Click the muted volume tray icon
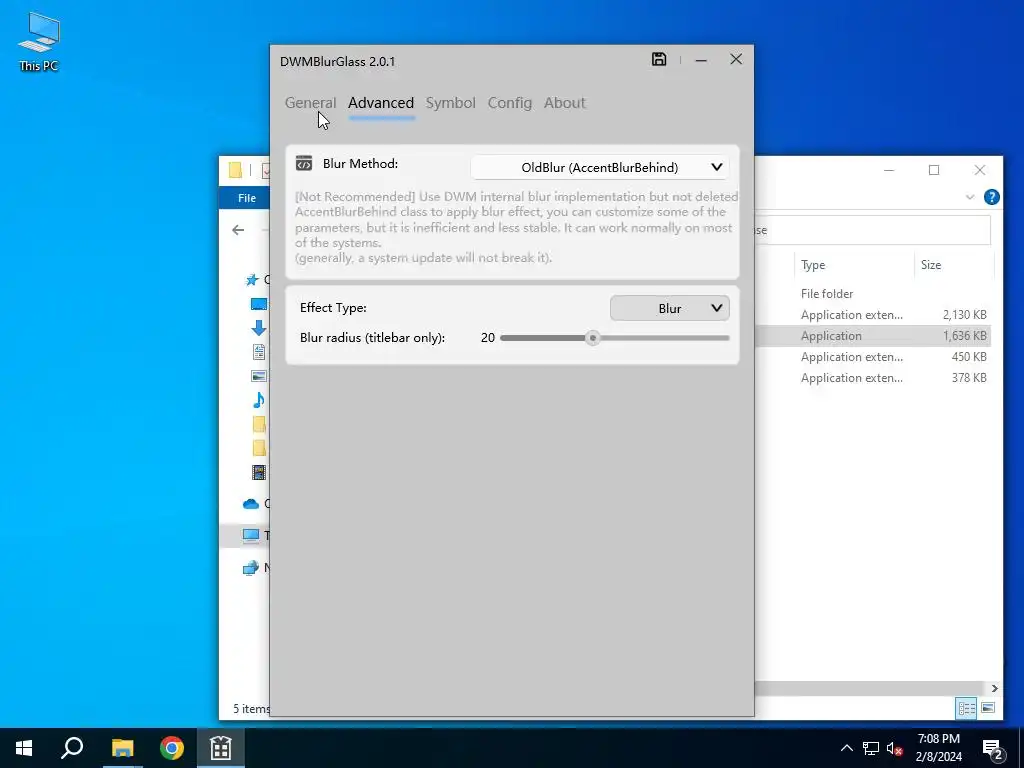 [x=894, y=748]
